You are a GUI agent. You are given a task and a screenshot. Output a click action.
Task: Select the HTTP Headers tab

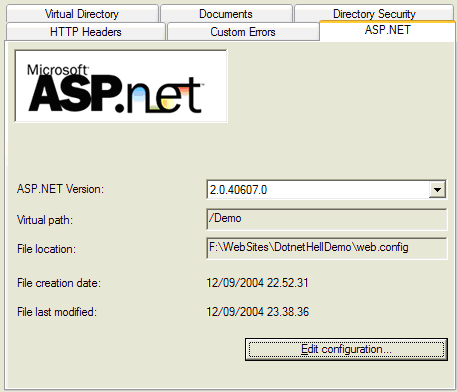click(86, 32)
